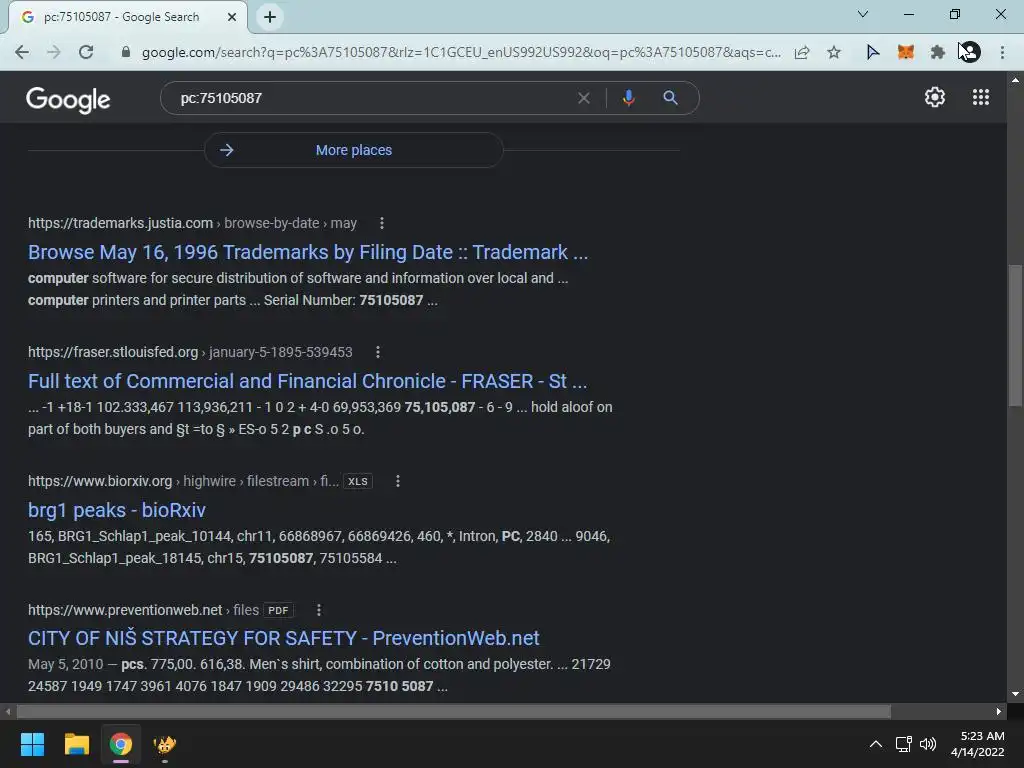The image size is (1024, 768).
Task: Open a new browser tab
Action: click(x=270, y=17)
